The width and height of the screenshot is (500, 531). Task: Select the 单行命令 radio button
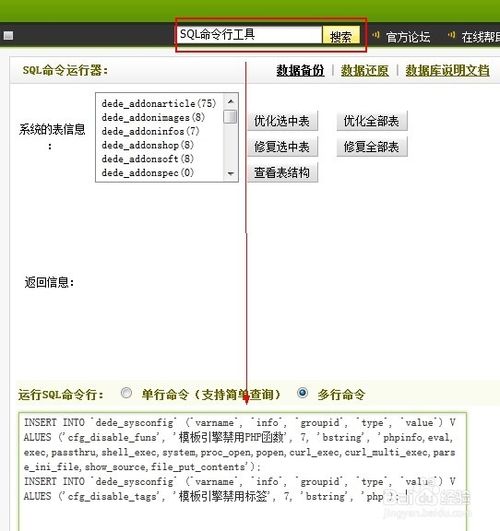coord(126,393)
